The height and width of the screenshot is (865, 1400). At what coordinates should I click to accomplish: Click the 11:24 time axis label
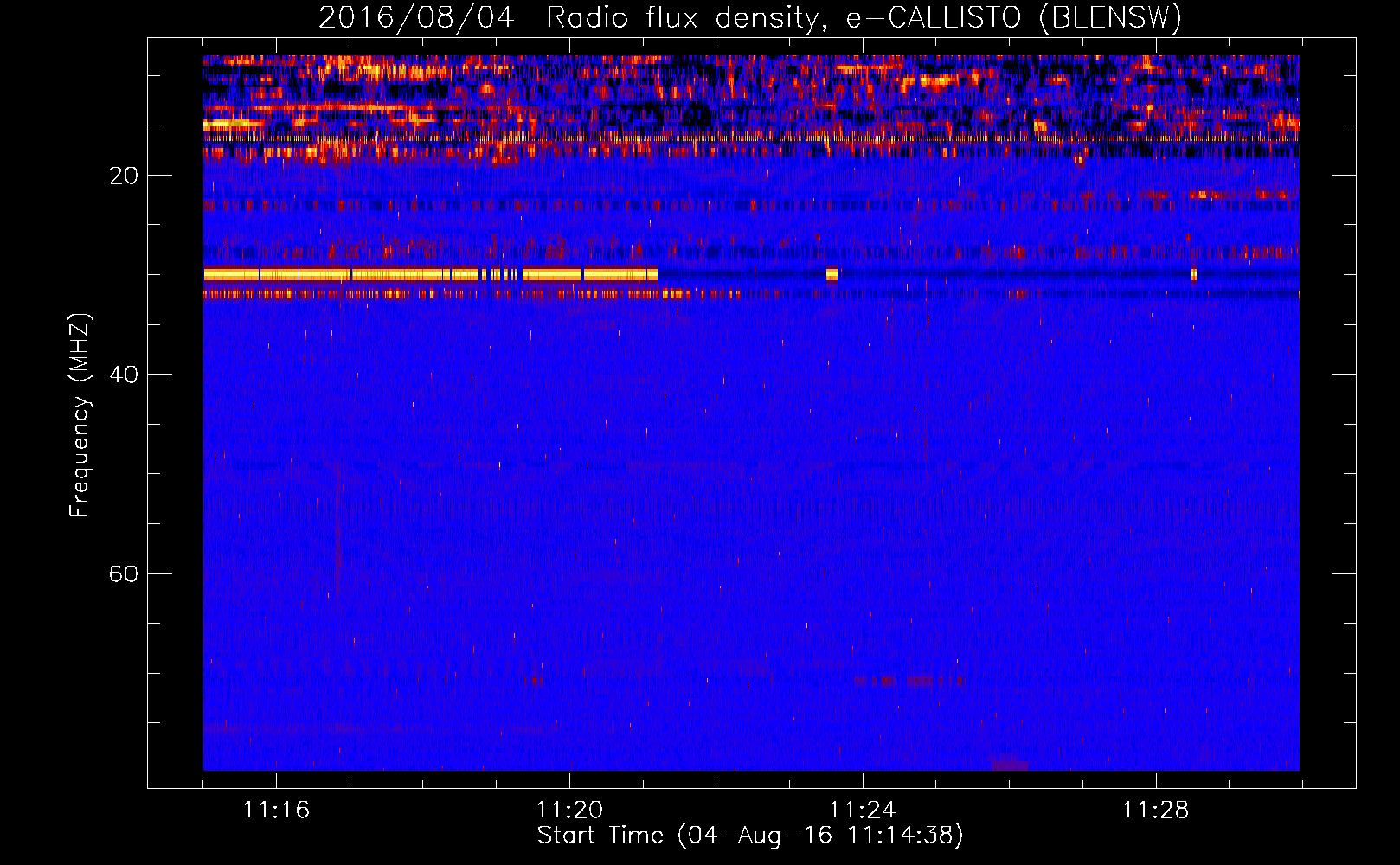(863, 810)
